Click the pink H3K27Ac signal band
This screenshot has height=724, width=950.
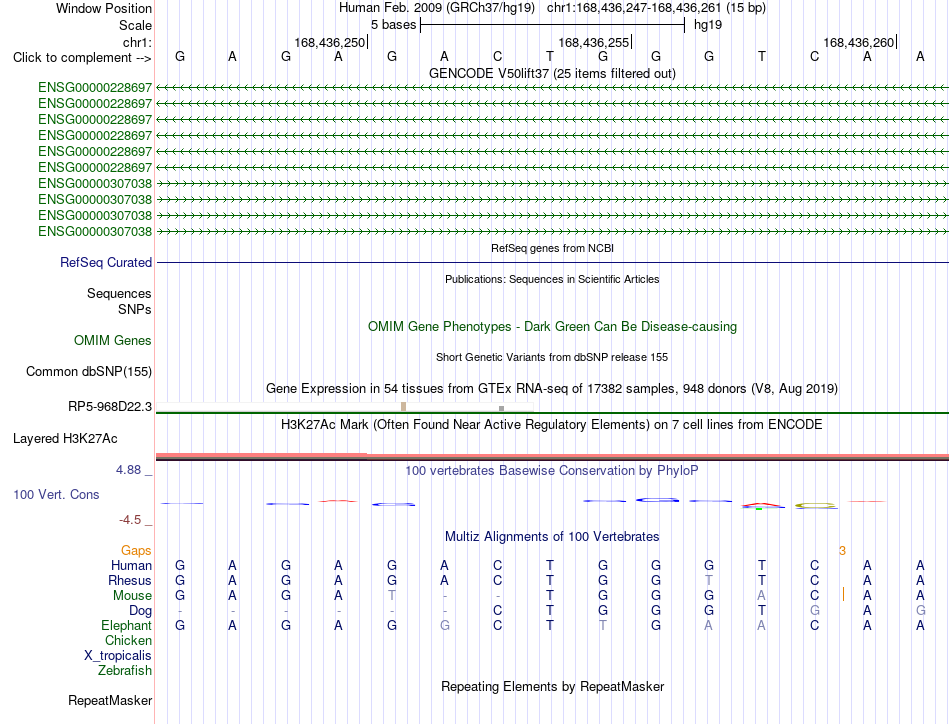tap(552, 456)
